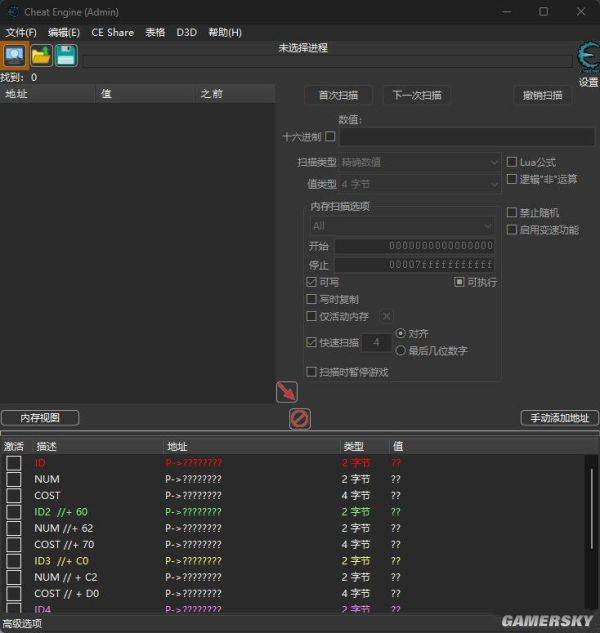Toggle 快速扫描 checkbox
This screenshot has height=633, width=600.
tap(311, 342)
